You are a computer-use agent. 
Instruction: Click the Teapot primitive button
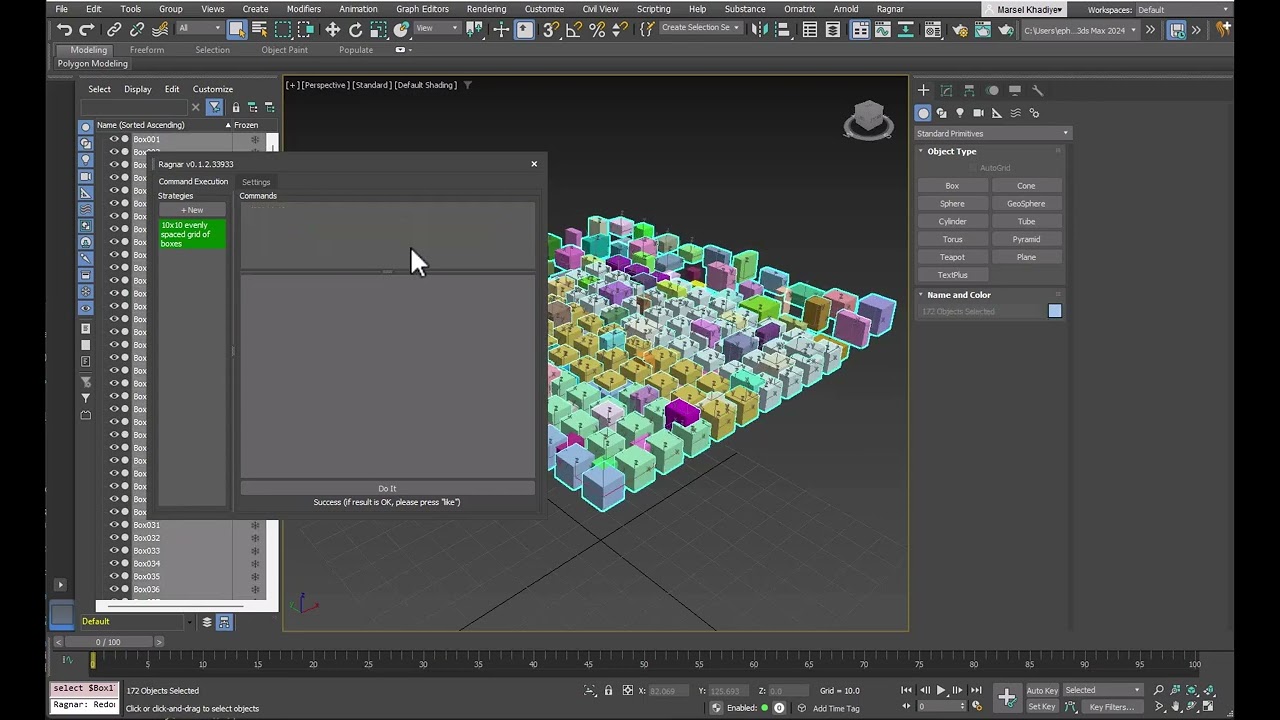tap(952, 257)
